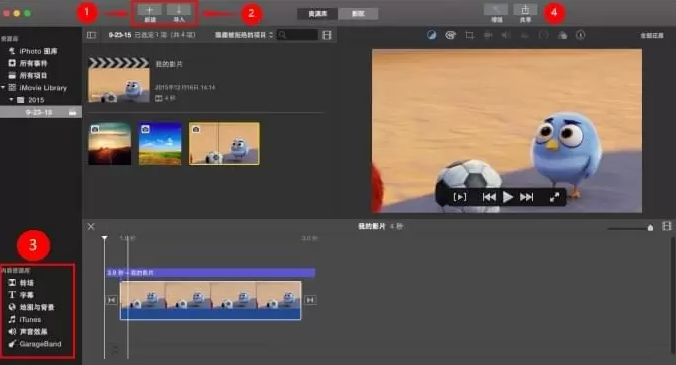Toggle the browser filmstrip appearance button

point(327,35)
